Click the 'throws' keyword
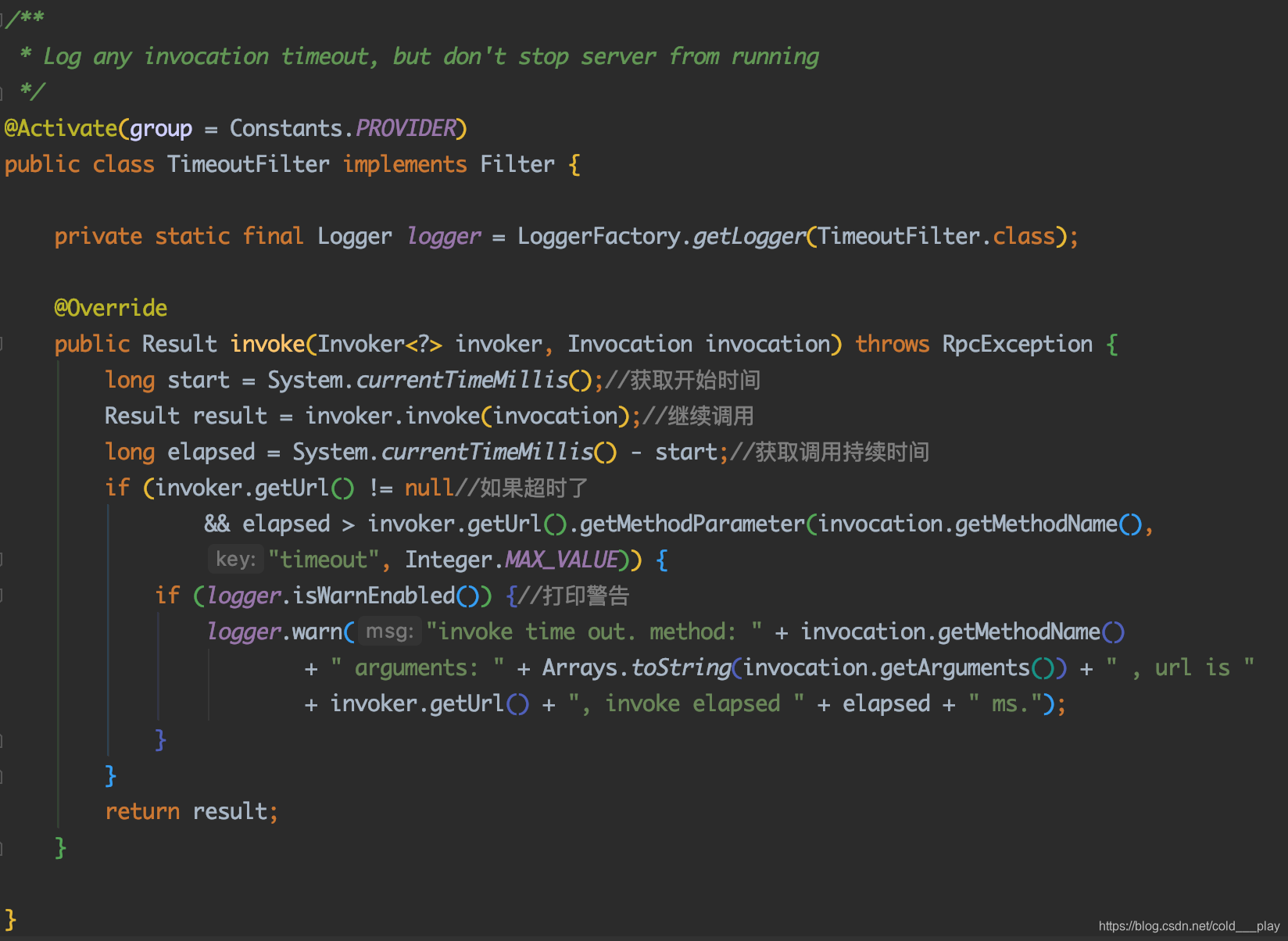The width and height of the screenshot is (1288, 941). point(892,344)
